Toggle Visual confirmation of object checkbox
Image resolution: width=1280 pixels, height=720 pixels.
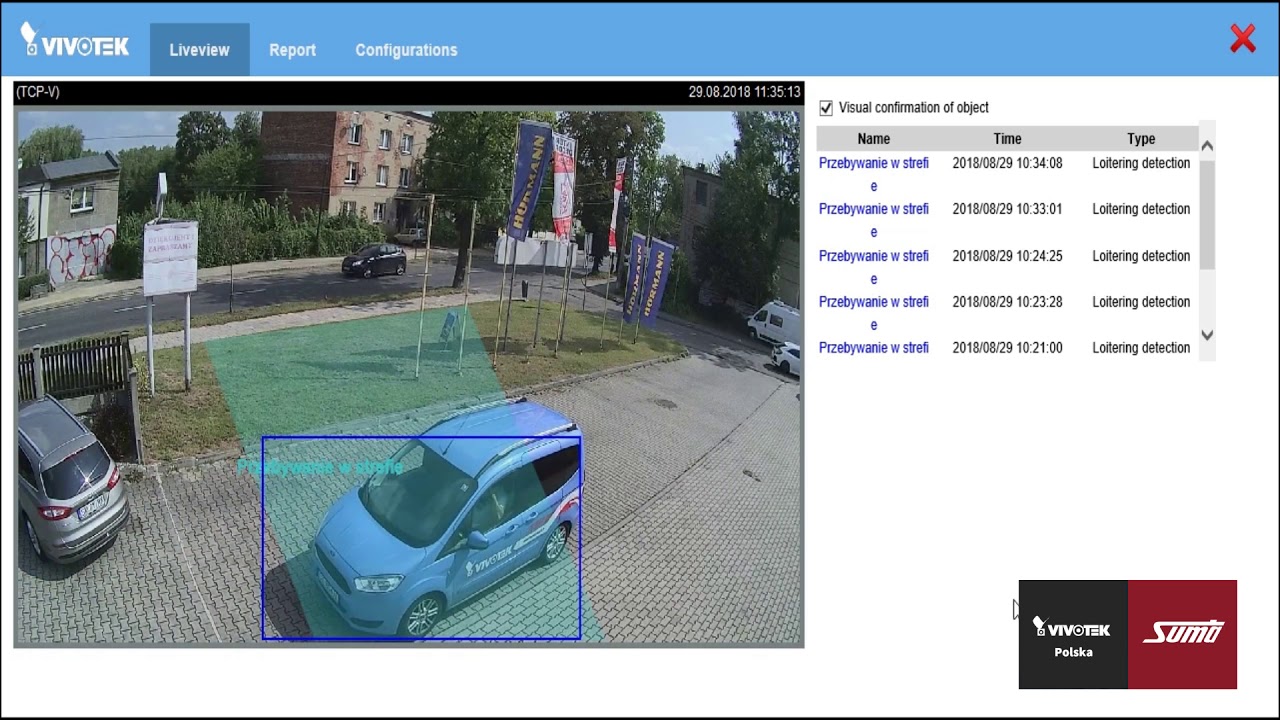point(826,108)
